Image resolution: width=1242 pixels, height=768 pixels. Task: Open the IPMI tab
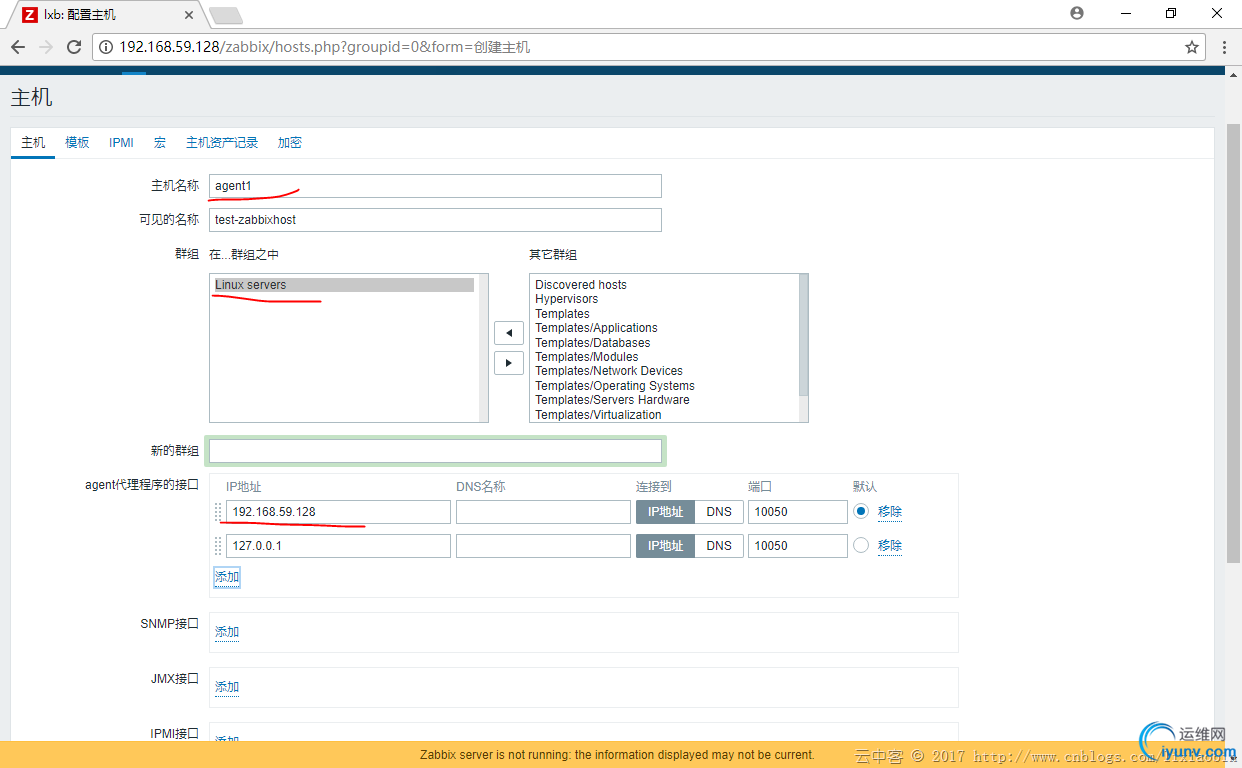tap(121, 143)
